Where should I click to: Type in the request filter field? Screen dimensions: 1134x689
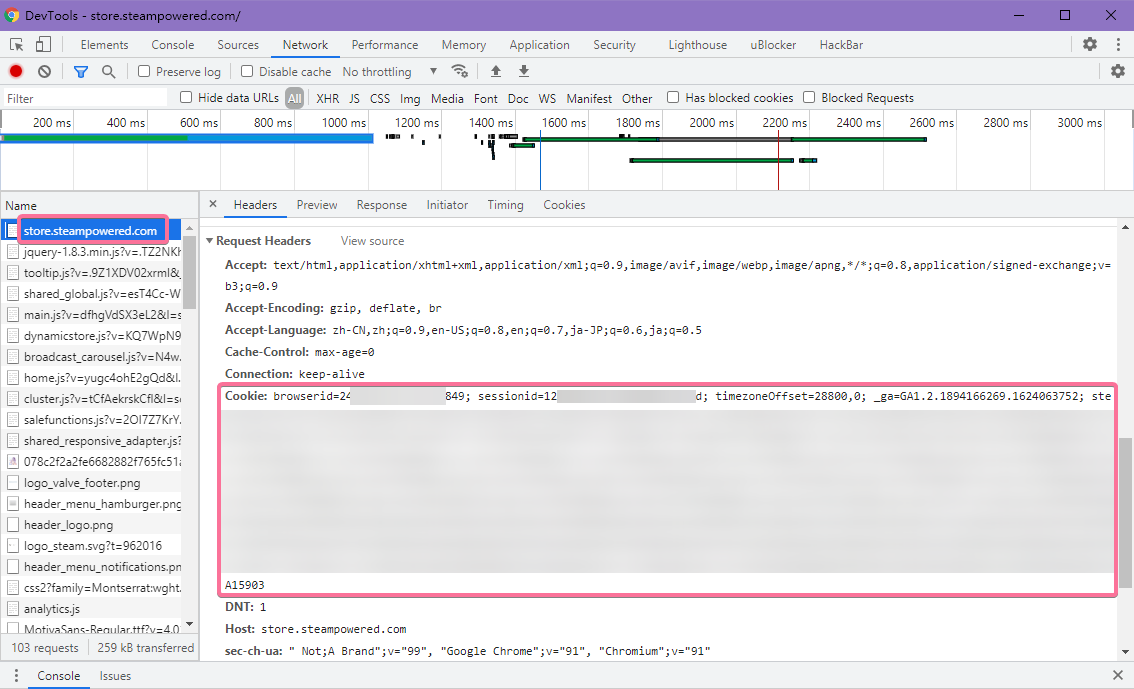[x=84, y=98]
